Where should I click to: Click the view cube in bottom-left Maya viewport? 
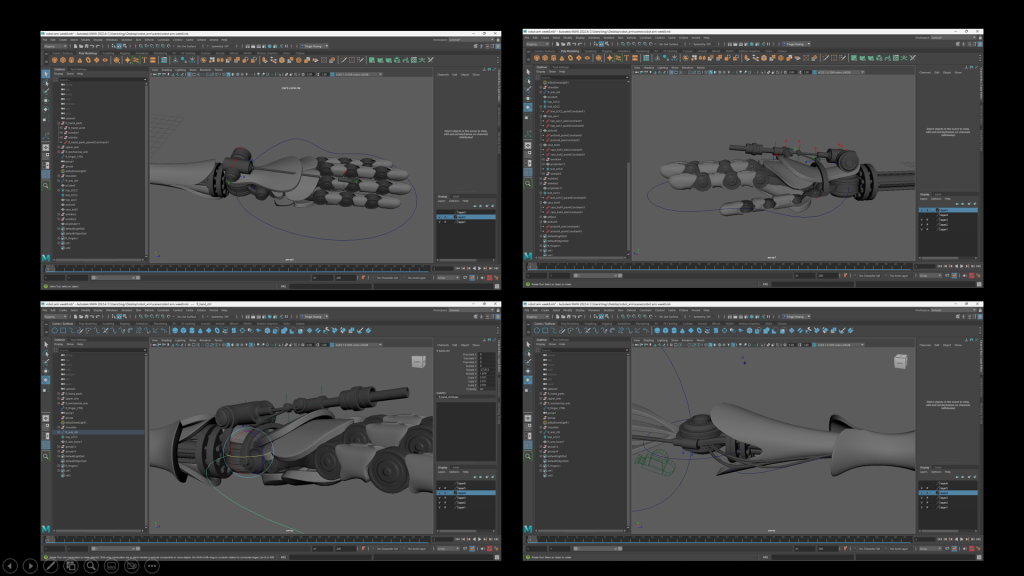[x=419, y=360]
